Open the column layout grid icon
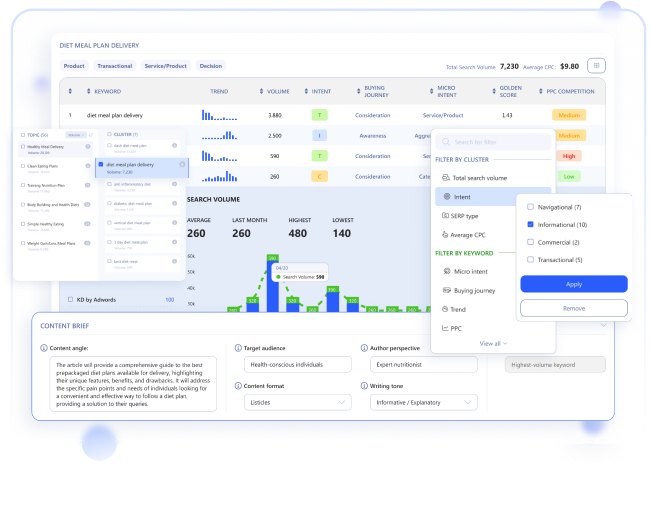The height and width of the screenshot is (509, 650). [x=596, y=65]
